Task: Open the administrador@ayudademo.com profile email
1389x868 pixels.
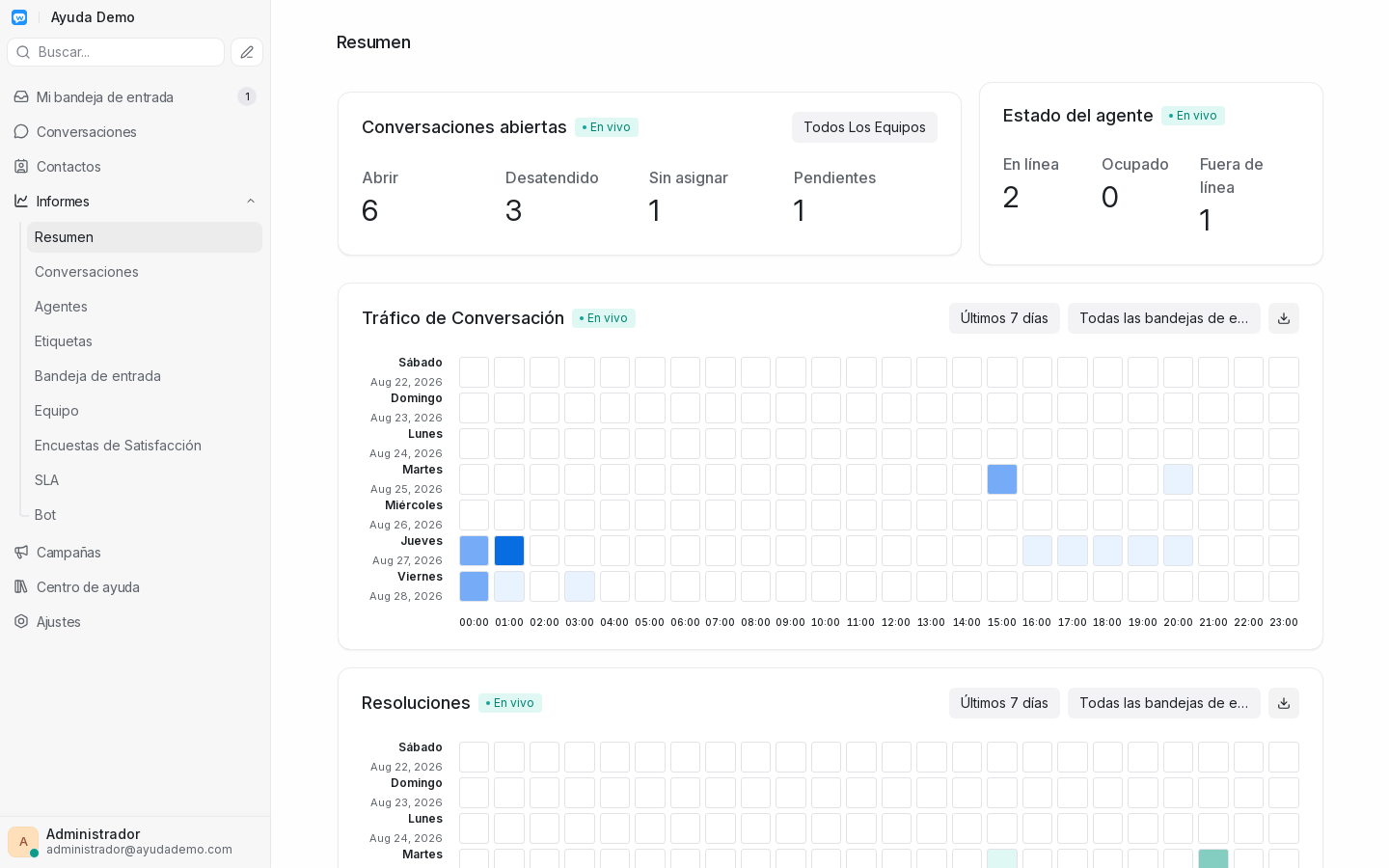Action: [139, 850]
